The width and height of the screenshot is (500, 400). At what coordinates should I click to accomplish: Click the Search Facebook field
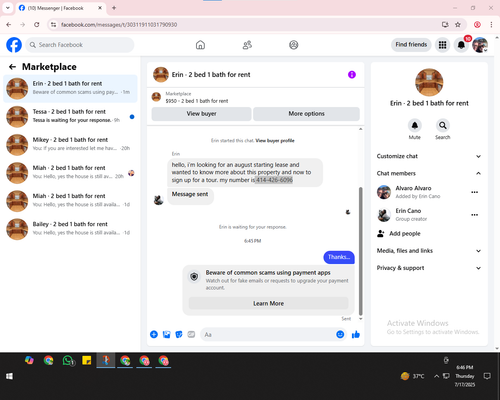click(x=80, y=45)
